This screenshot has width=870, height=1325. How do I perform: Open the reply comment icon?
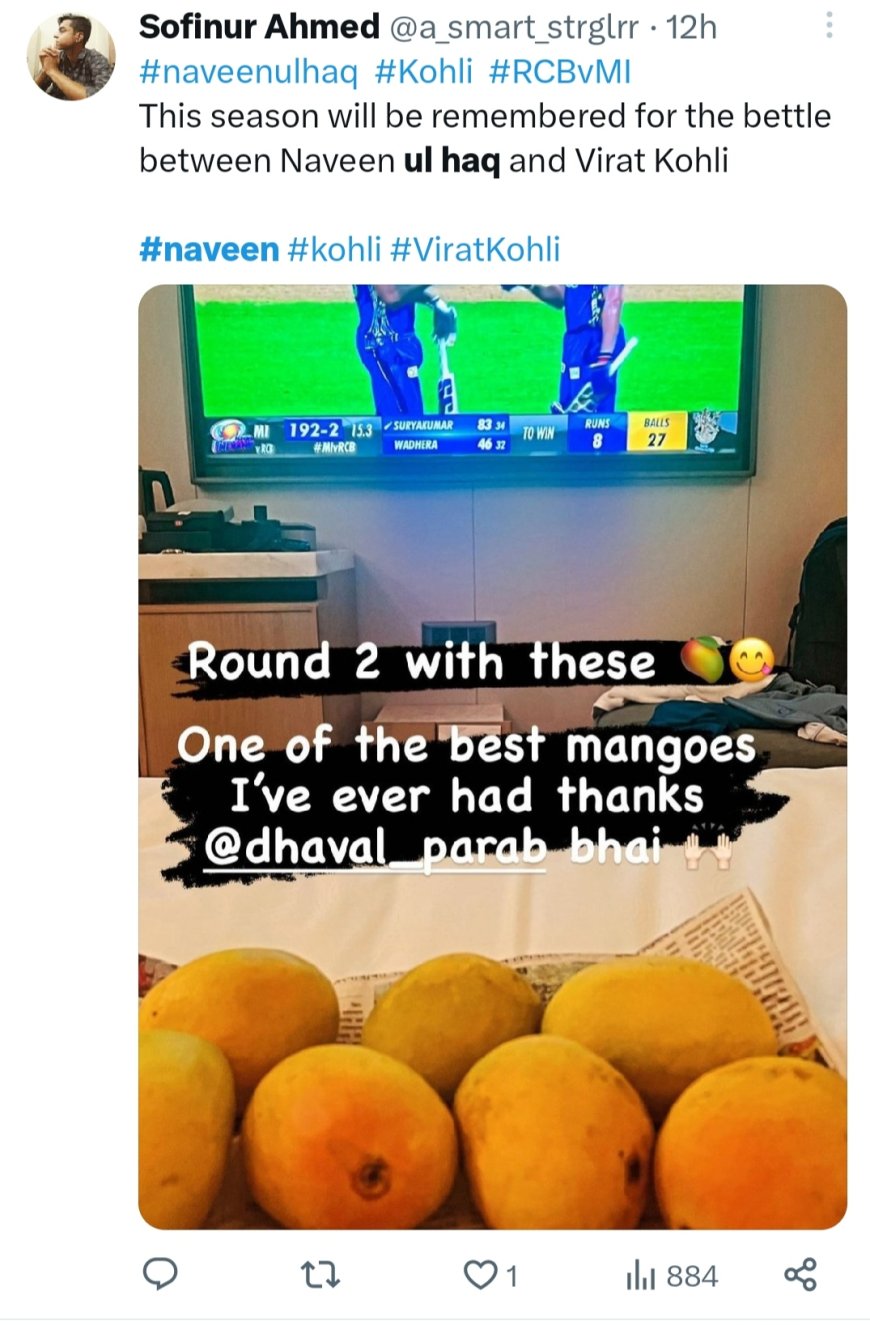tap(161, 1273)
